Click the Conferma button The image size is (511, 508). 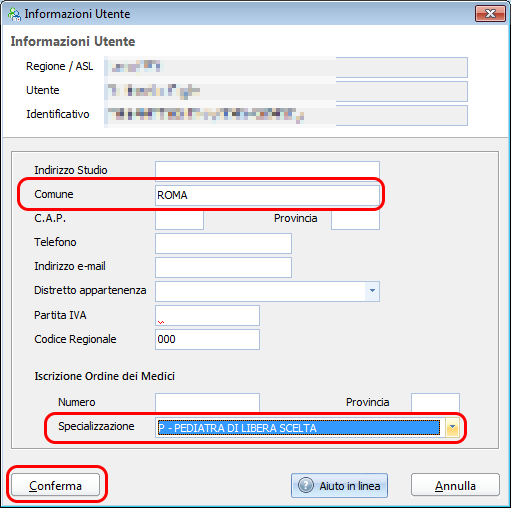tap(55, 485)
